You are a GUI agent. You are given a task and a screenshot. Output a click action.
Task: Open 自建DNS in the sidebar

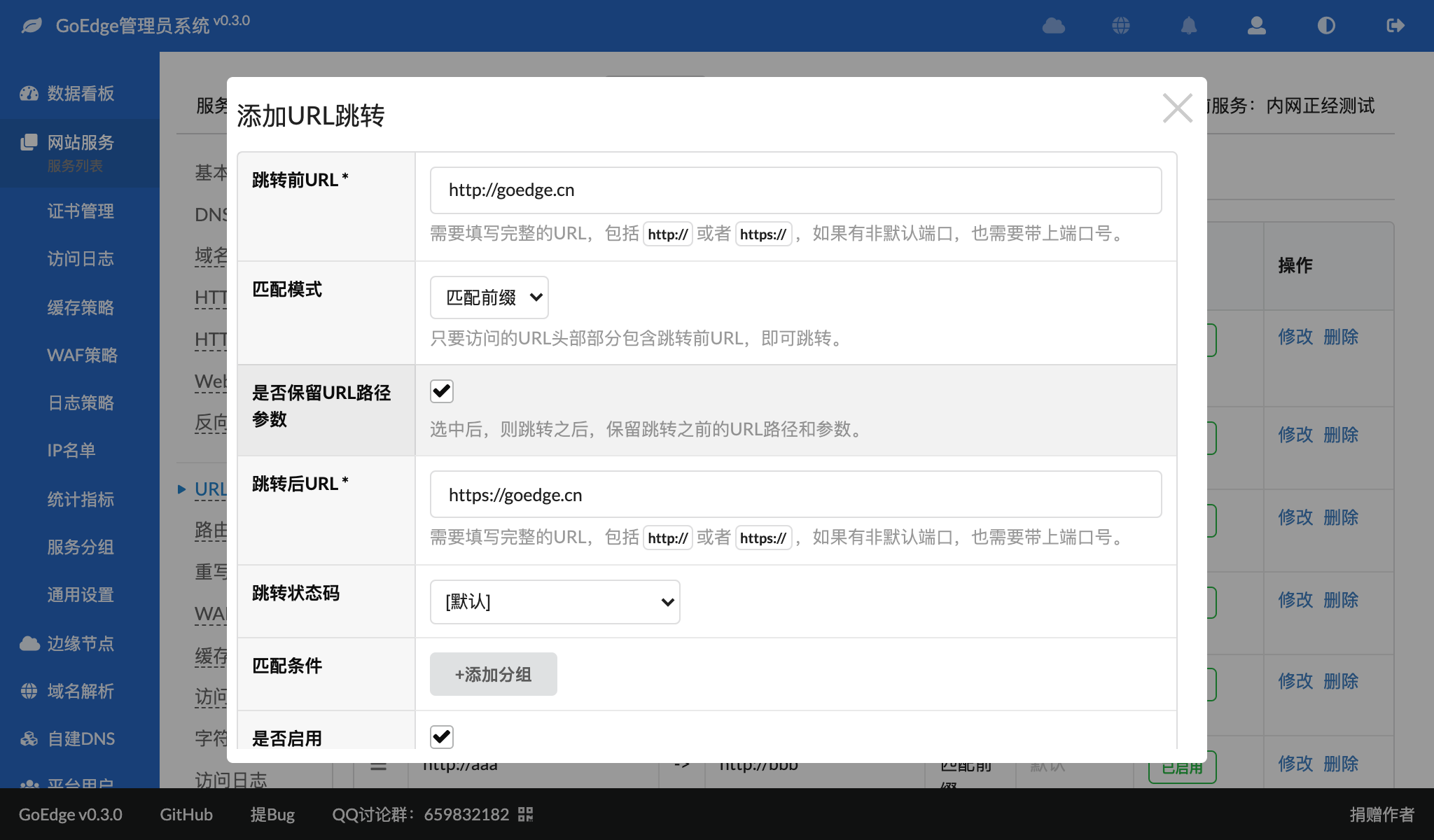coord(81,738)
